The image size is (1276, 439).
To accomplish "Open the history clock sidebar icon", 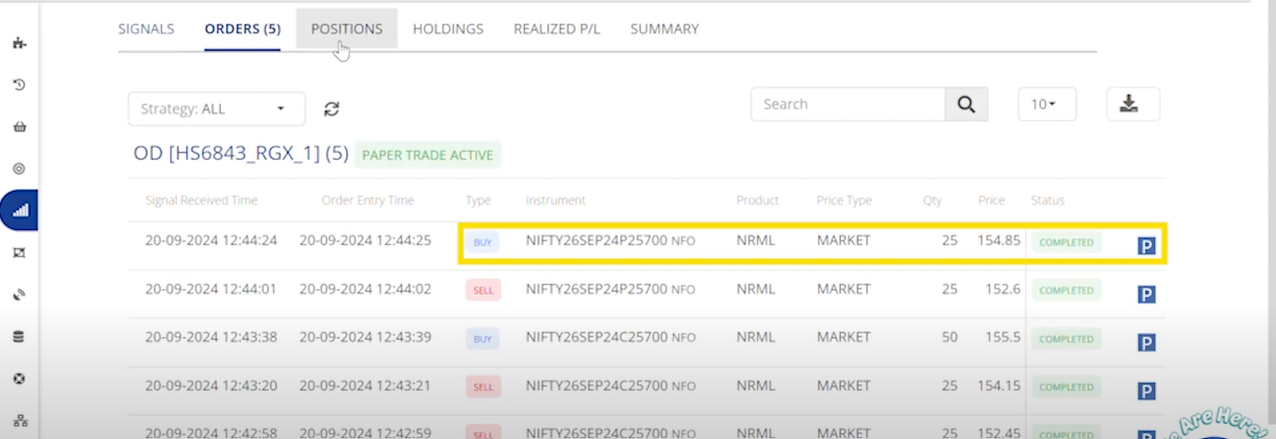I will pyautogui.click(x=18, y=85).
